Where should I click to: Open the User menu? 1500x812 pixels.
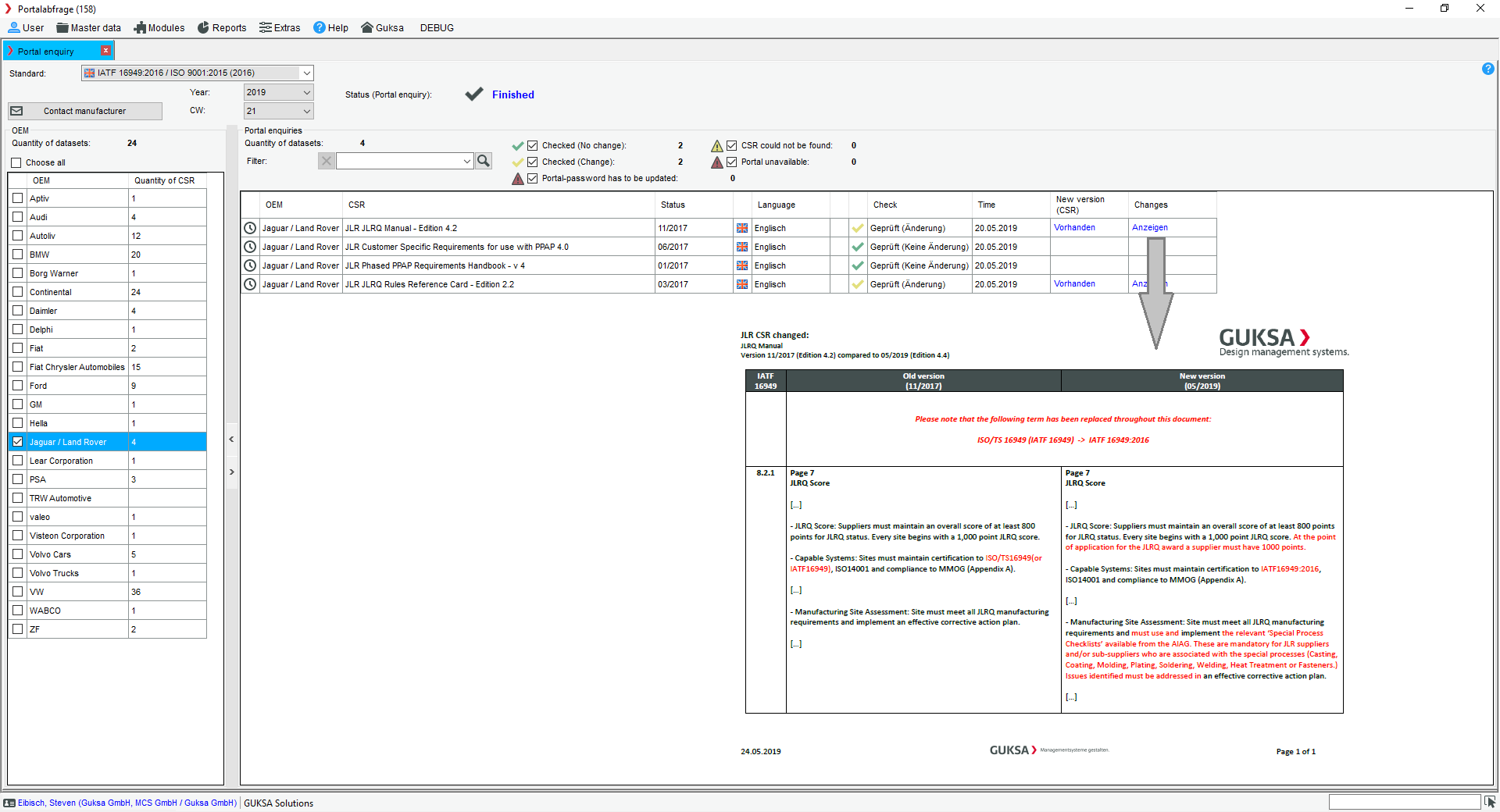coord(26,27)
